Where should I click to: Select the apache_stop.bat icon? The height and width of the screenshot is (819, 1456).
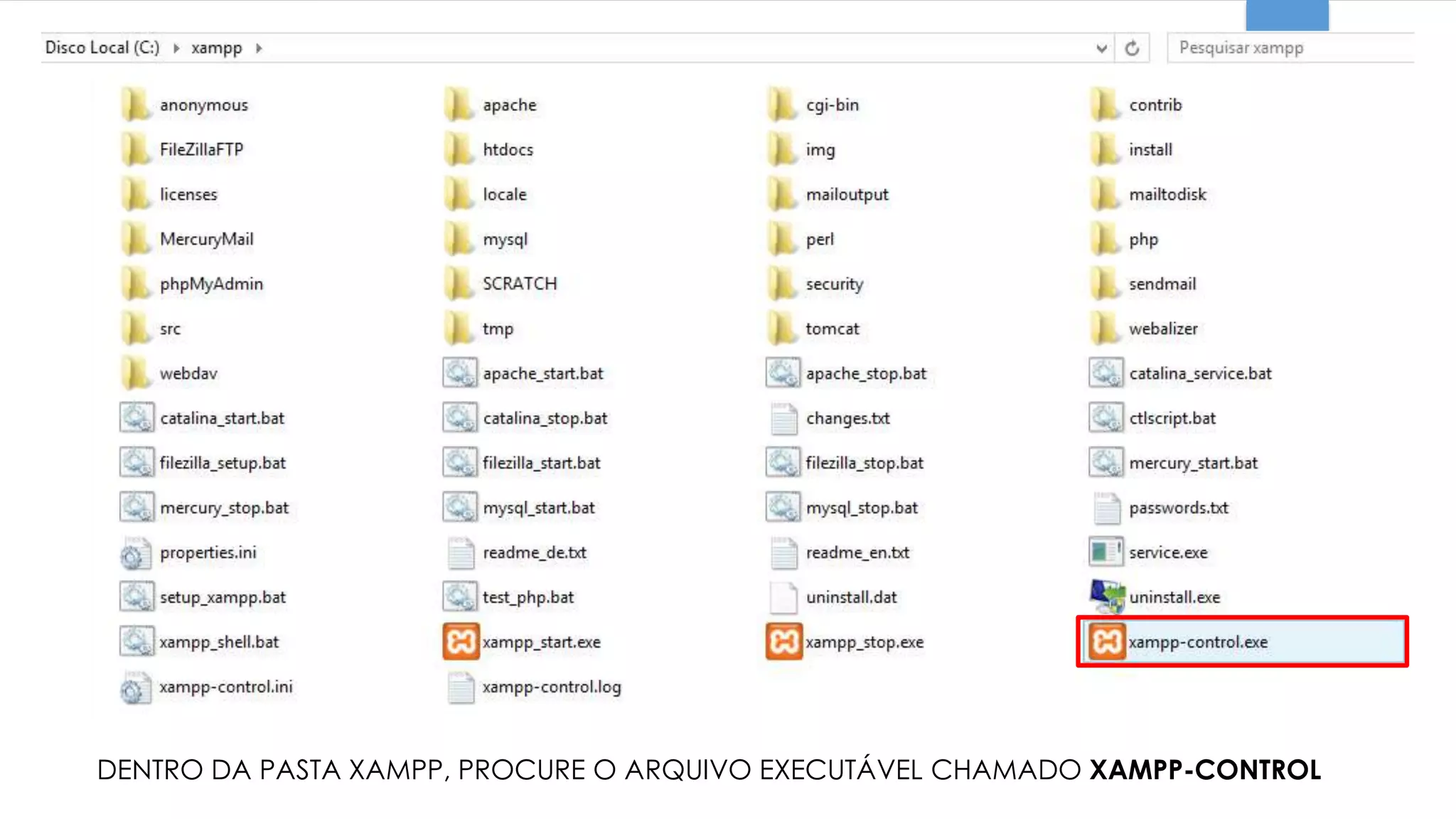click(x=783, y=373)
